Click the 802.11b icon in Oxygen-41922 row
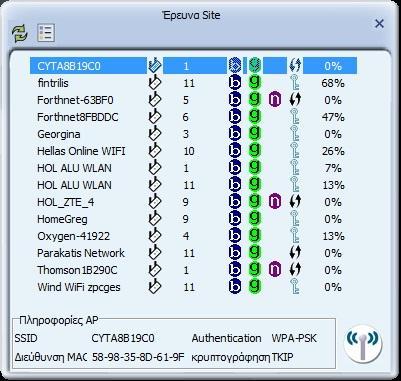The height and width of the screenshot is (381, 401). coord(235,236)
